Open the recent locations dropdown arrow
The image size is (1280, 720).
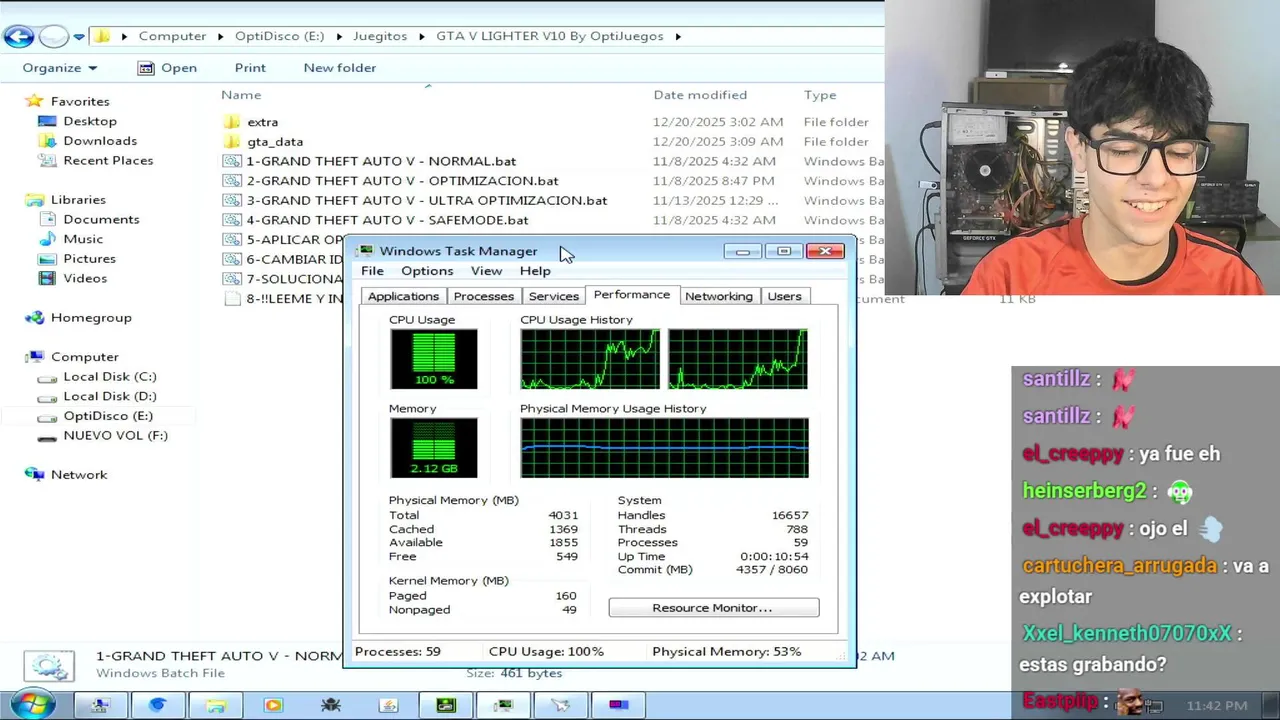pos(79,37)
